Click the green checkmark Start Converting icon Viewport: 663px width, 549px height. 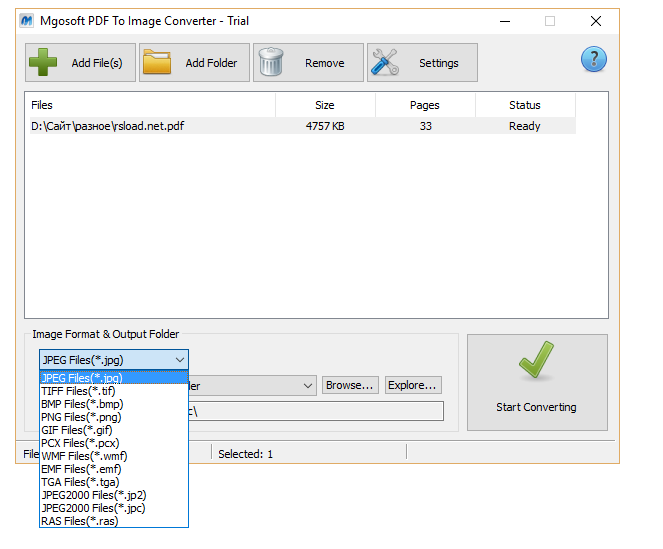coord(536,360)
